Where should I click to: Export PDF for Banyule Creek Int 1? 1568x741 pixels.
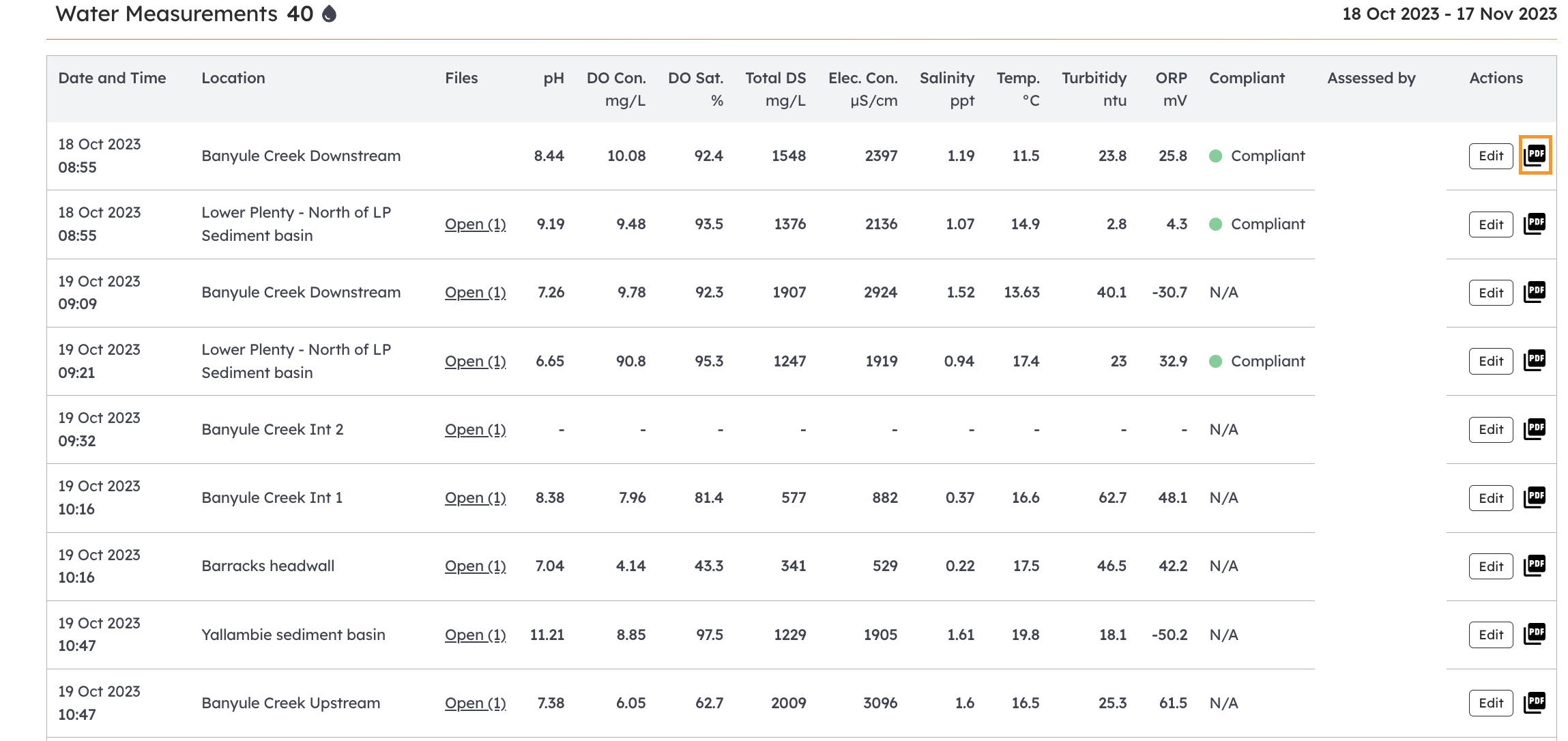click(1535, 497)
